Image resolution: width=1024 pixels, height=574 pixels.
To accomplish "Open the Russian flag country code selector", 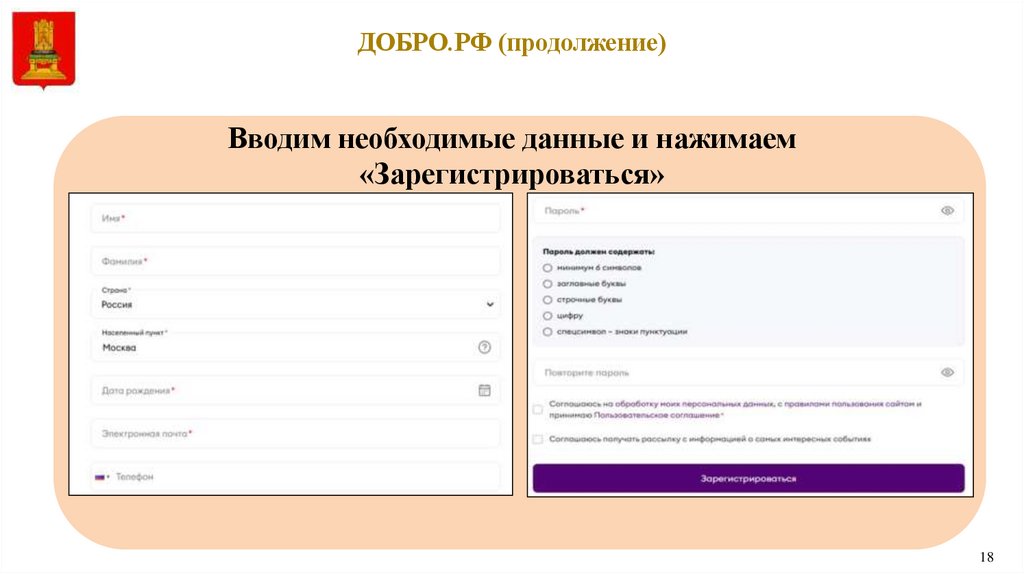I will click(102, 477).
